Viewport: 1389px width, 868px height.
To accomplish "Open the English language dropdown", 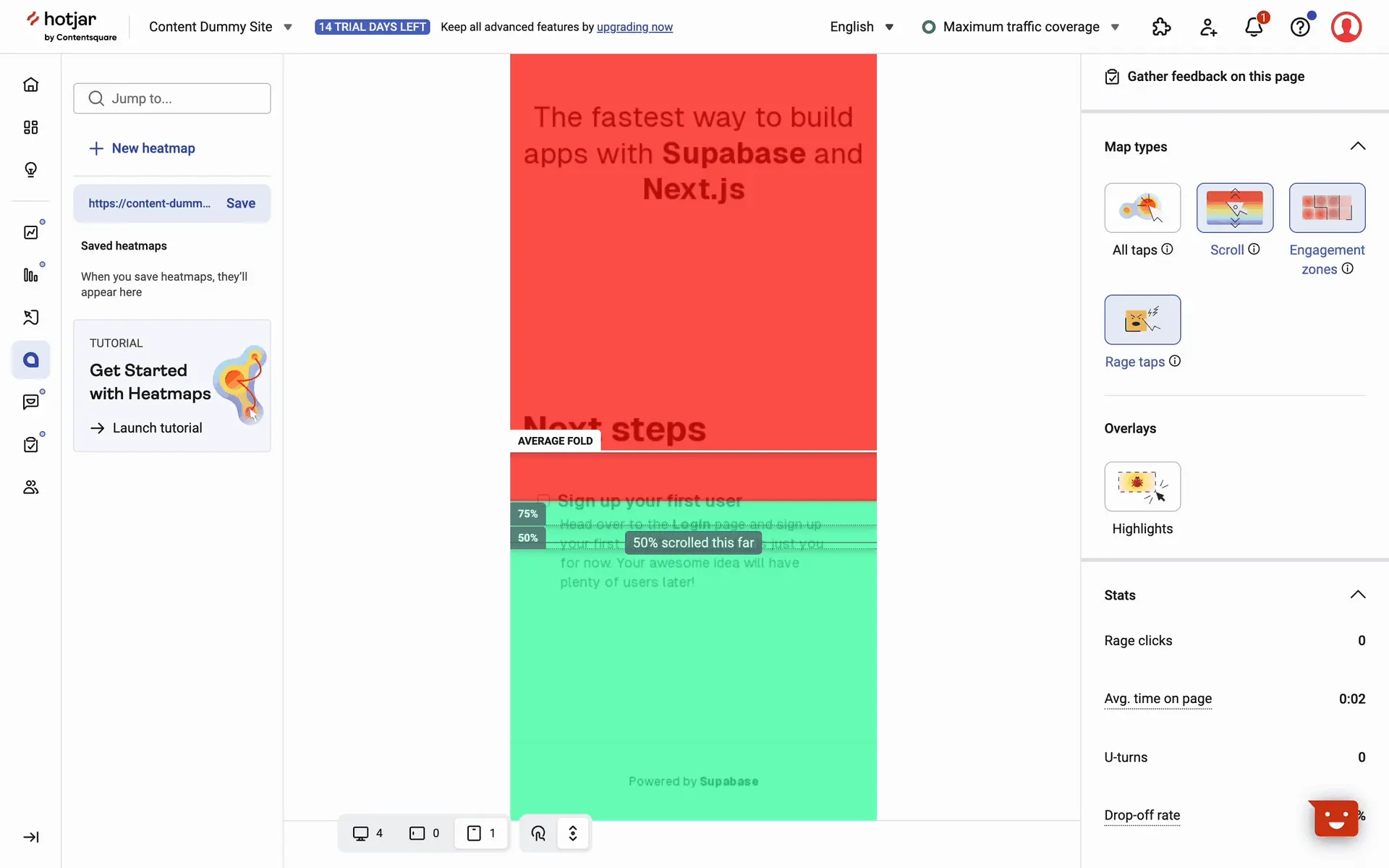I will click(862, 27).
